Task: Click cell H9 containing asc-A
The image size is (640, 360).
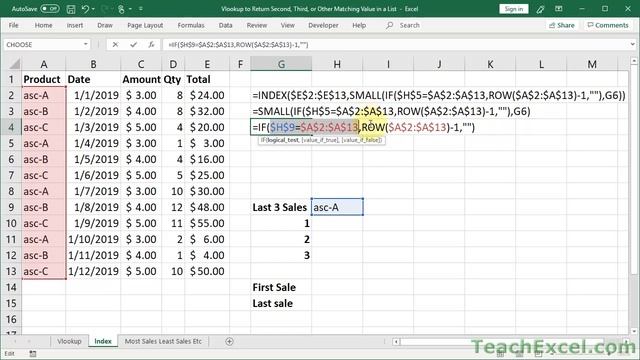Action: 337,207
